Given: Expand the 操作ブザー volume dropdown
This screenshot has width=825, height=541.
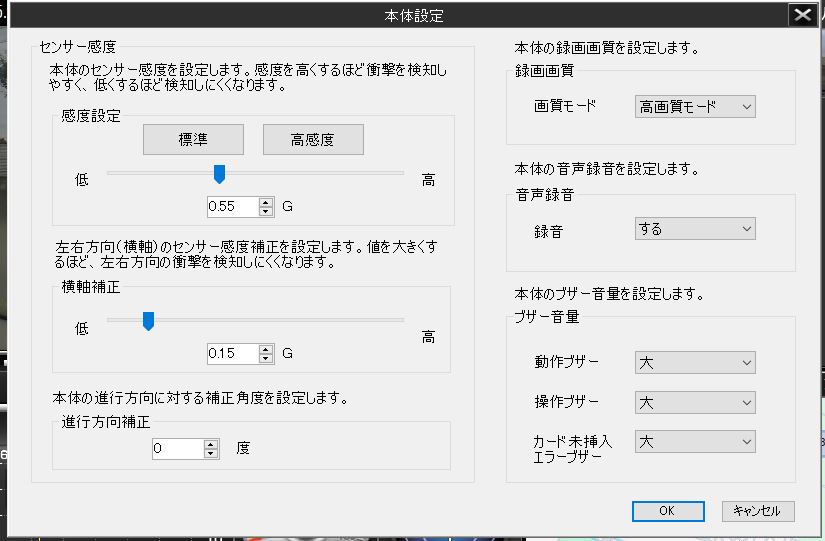Looking at the screenshot, I should tap(695, 402).
